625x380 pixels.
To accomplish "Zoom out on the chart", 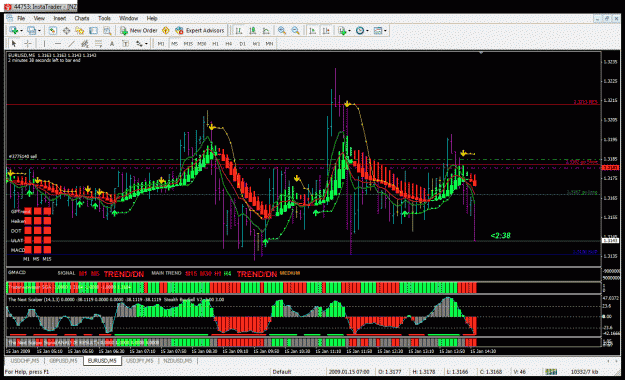I will [x=295, y=30].
